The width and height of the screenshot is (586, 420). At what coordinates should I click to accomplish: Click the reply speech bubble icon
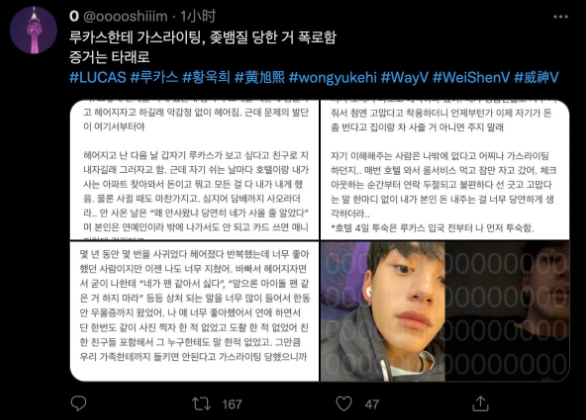78,403
